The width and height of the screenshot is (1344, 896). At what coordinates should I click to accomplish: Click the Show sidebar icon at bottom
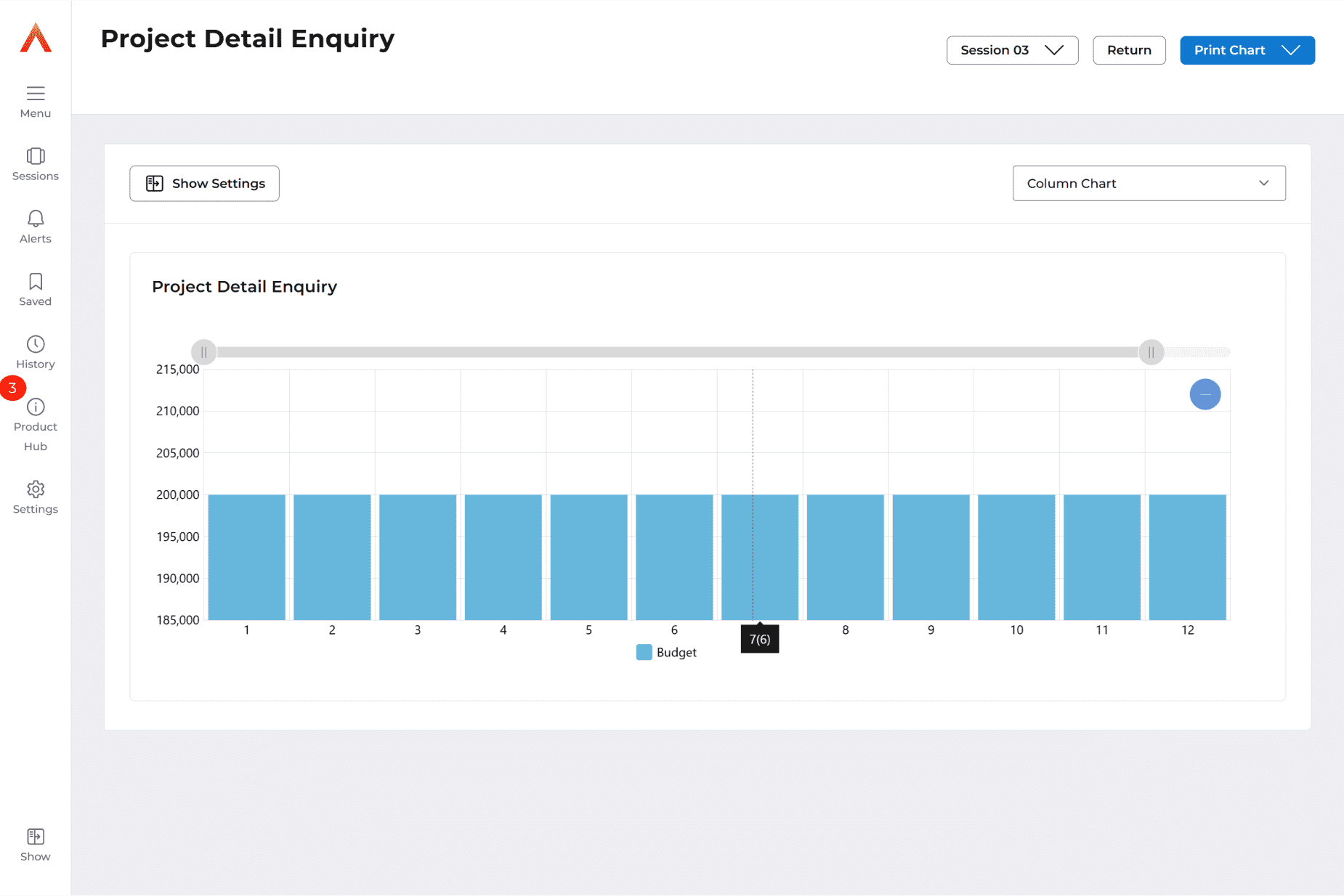tap(36, 837)
